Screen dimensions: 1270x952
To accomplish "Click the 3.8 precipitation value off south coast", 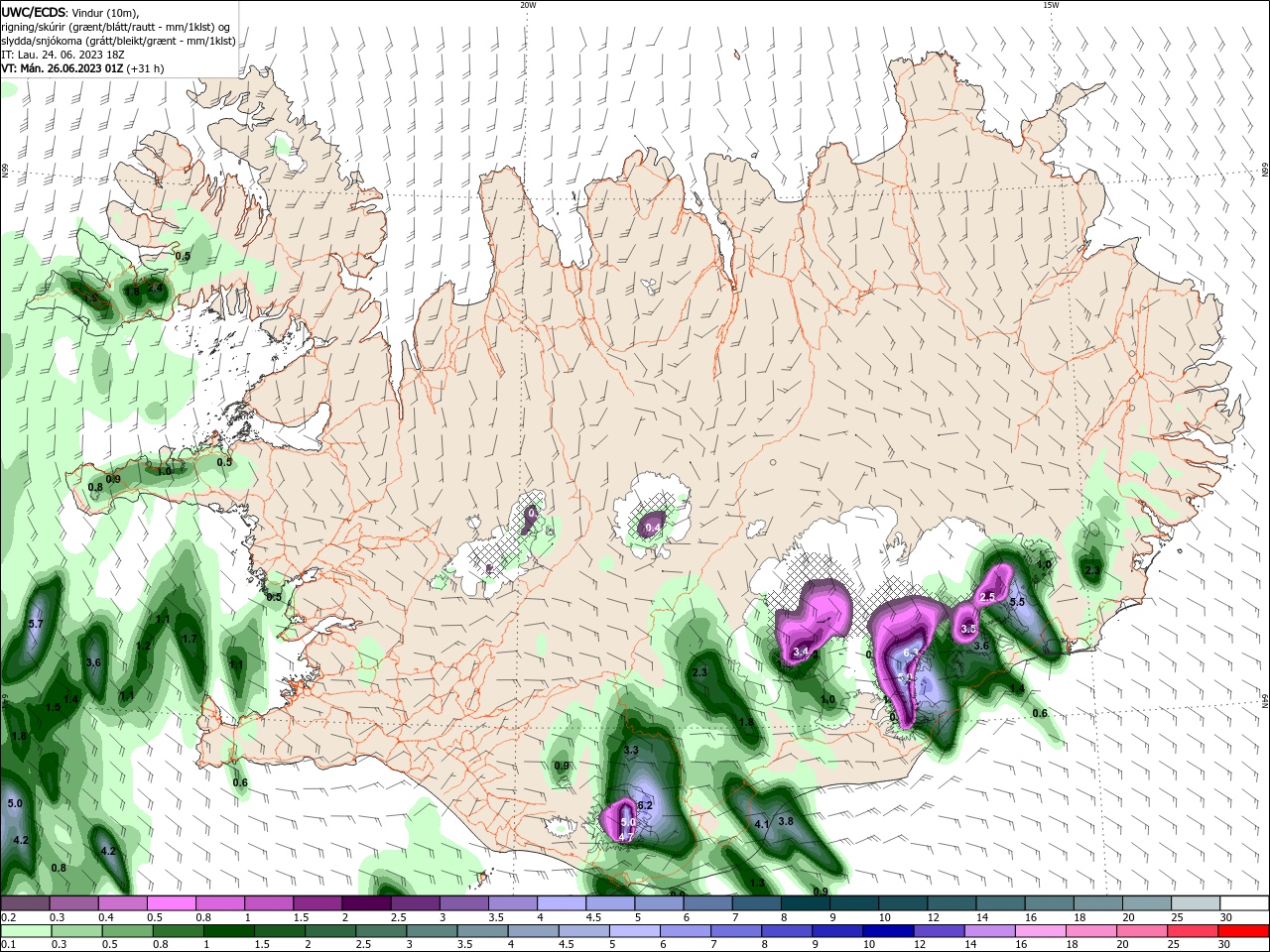I will click(786, 821).
